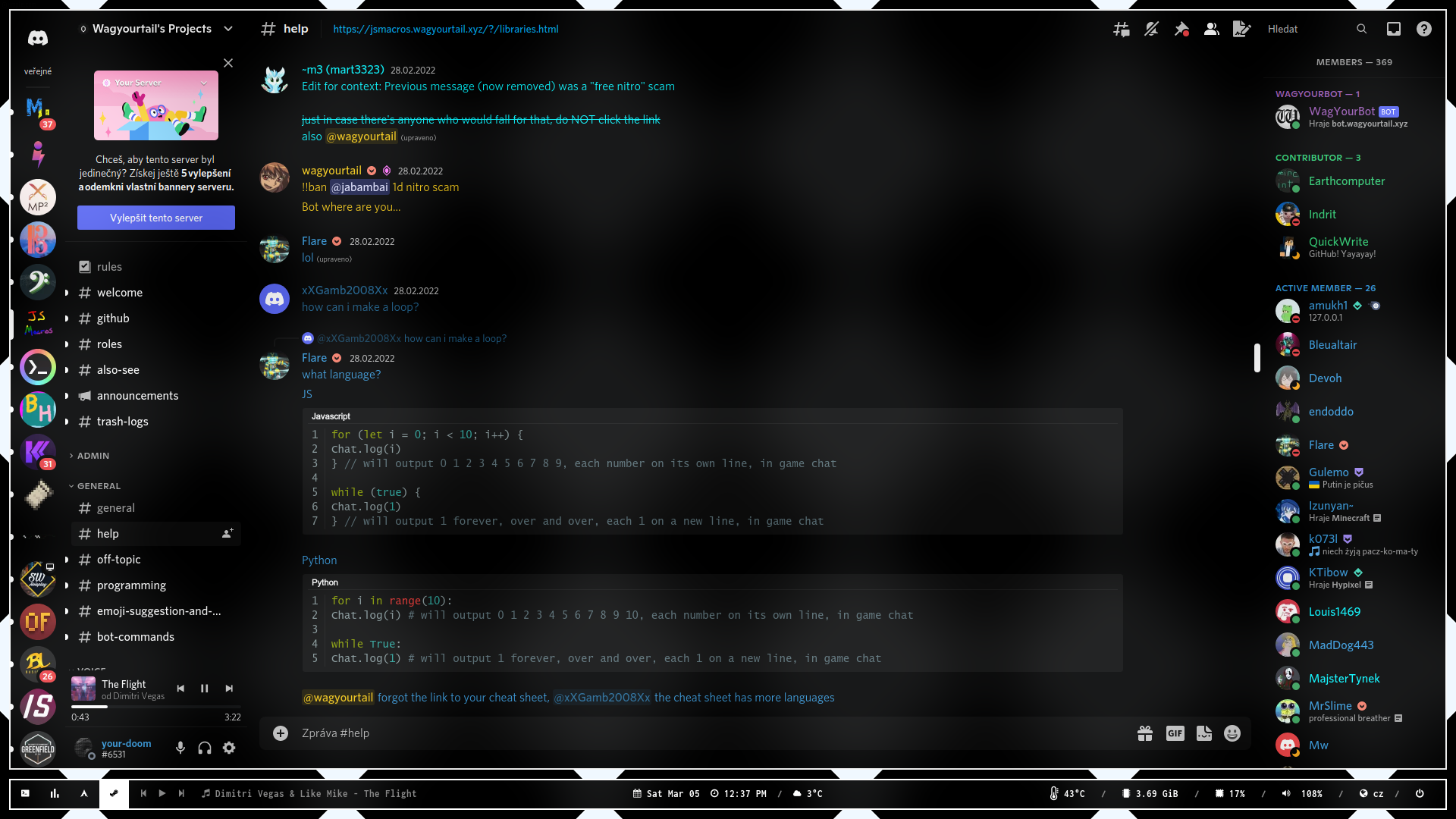Open pinned messages icon
This screenshot has width=1456, height=819.
[x=1181, y=29]
